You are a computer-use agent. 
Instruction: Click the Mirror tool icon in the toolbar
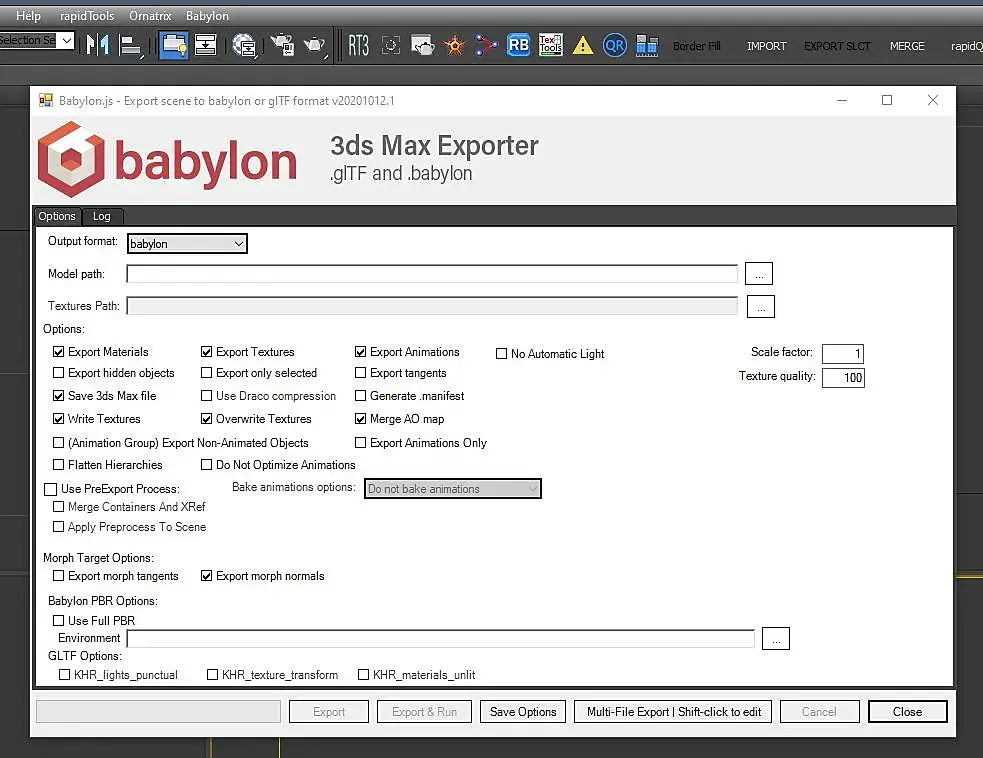[x=97, y=45]
